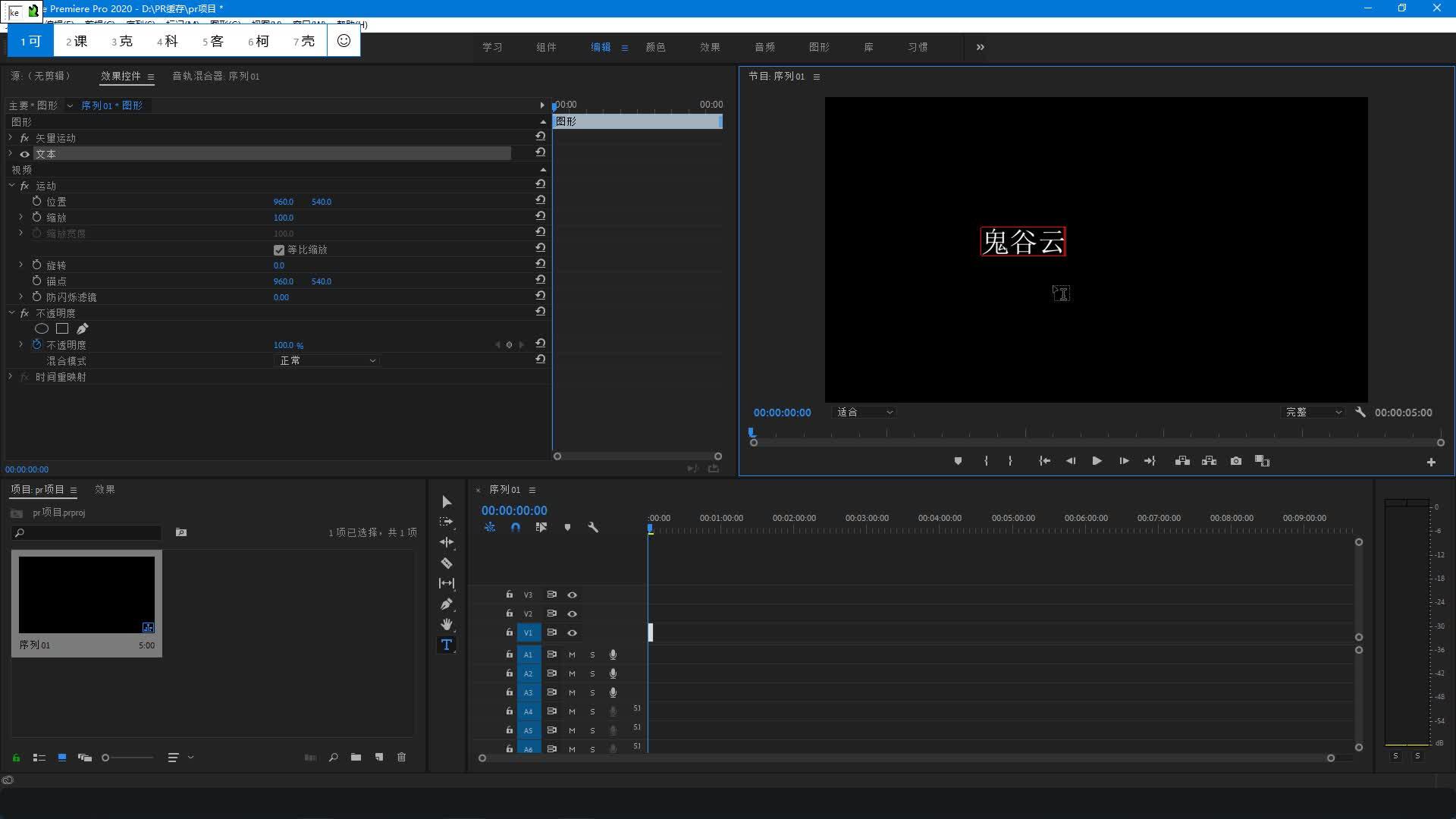
Task: Create ellipse mask for opacity
Action: click(42, 328)
